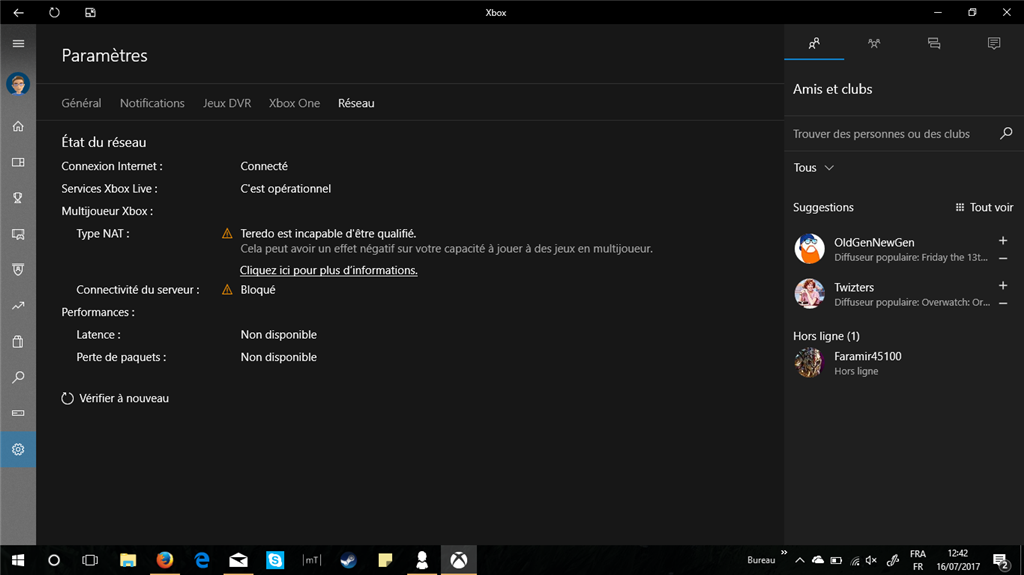Open the hamburger menu in Xbox sidebar

[18, 44]
